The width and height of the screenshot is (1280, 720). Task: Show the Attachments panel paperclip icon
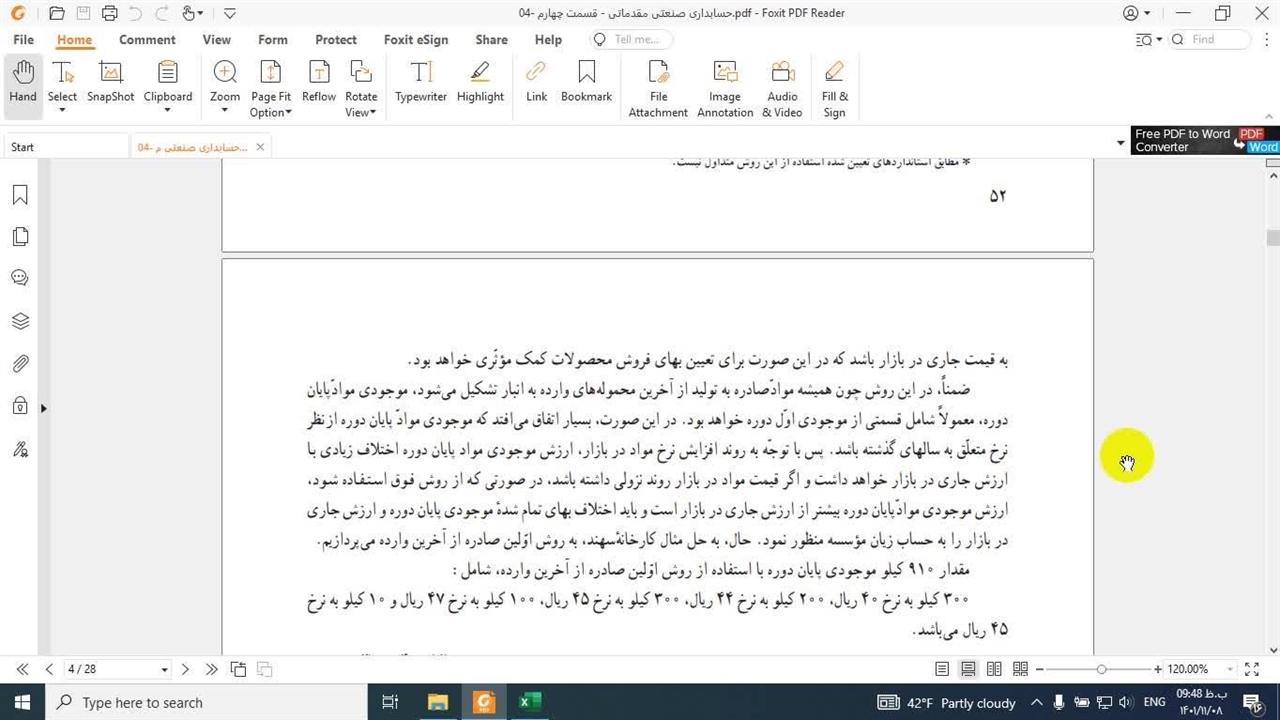(x=20, y=364)
